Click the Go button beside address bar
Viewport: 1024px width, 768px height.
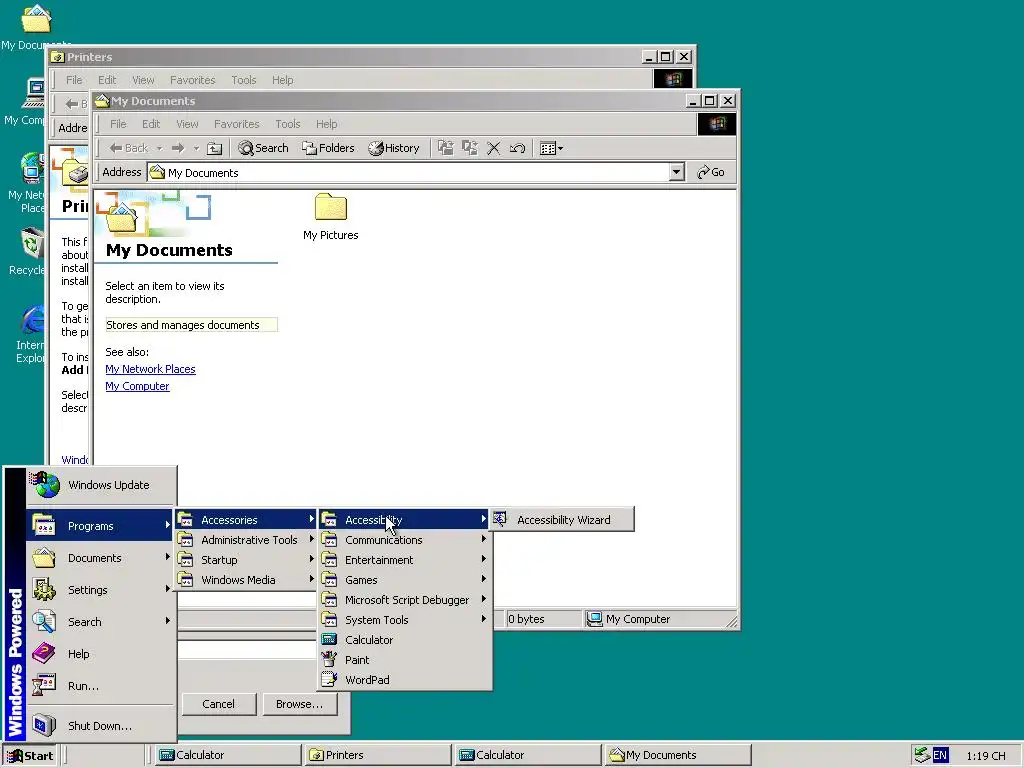[711, 172]
